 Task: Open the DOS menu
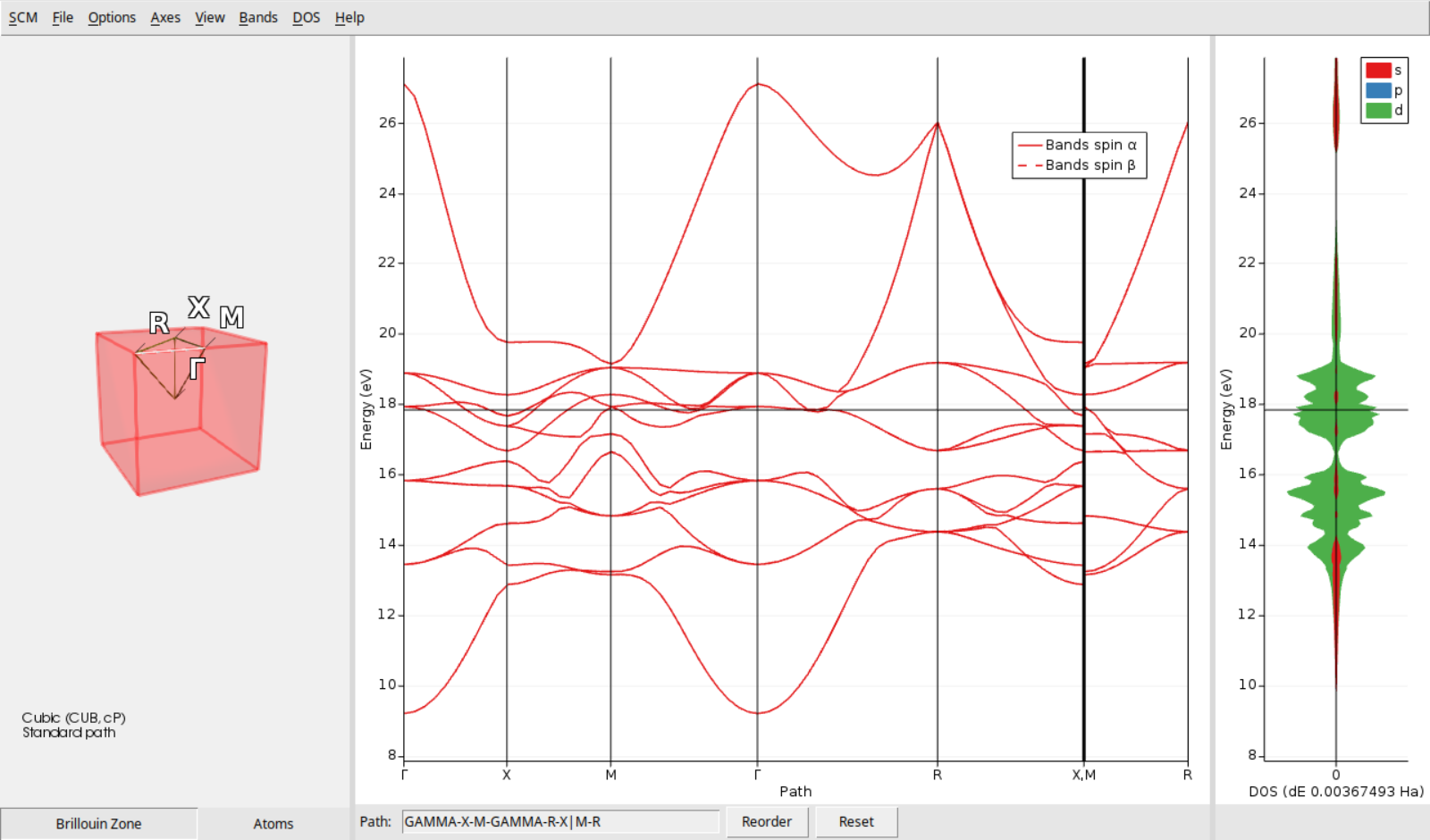[307, 17]
